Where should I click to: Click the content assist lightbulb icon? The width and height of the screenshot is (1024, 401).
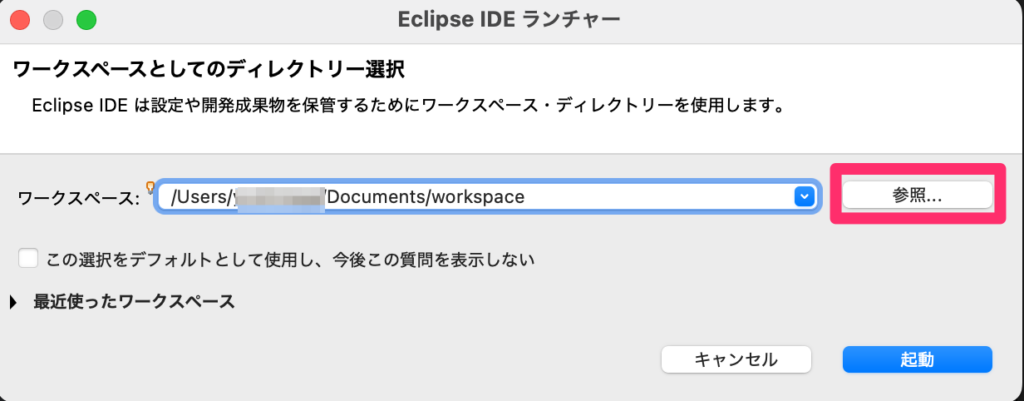pos(150,187)
